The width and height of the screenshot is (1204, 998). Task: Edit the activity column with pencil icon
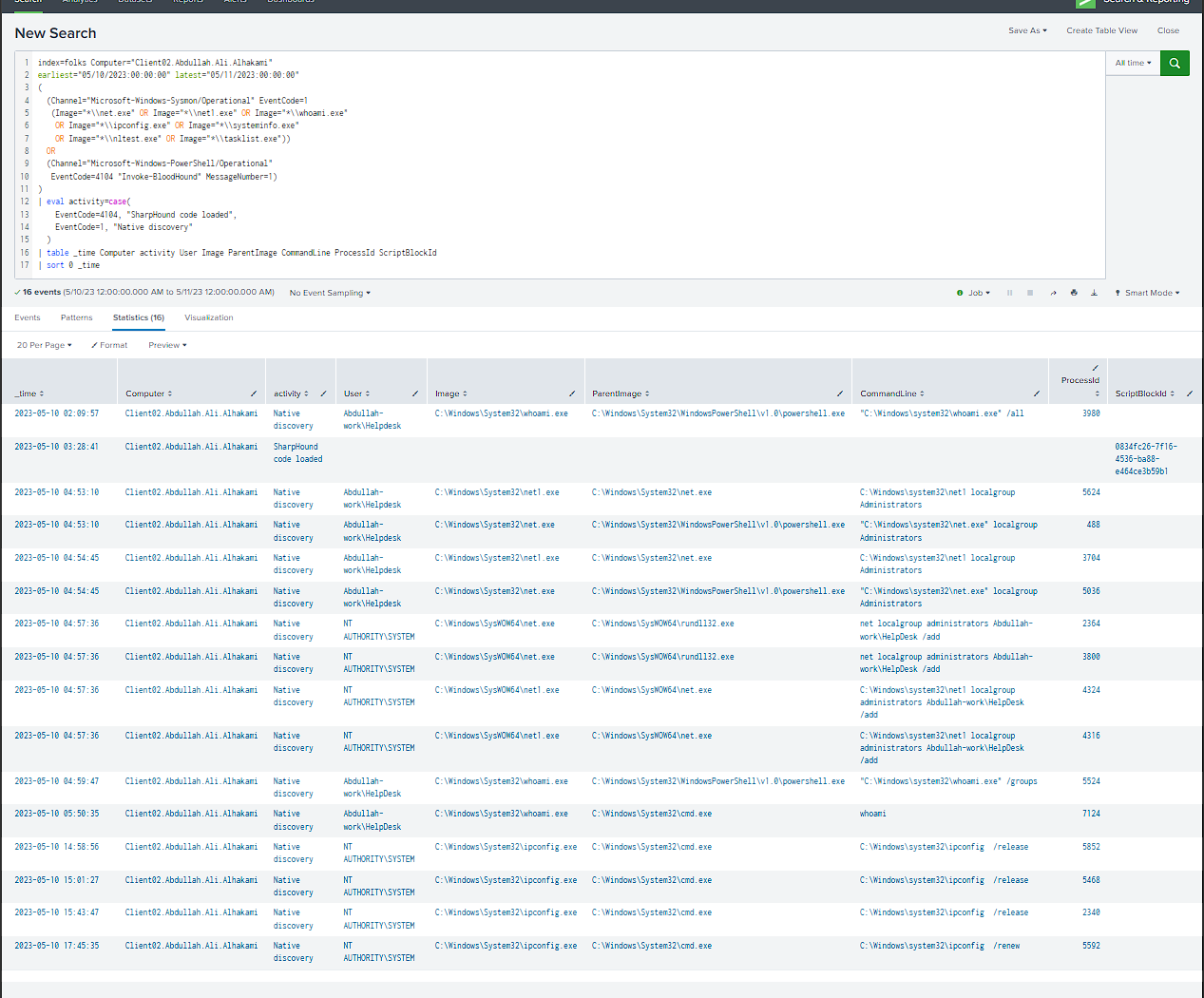tap(324, 393)
